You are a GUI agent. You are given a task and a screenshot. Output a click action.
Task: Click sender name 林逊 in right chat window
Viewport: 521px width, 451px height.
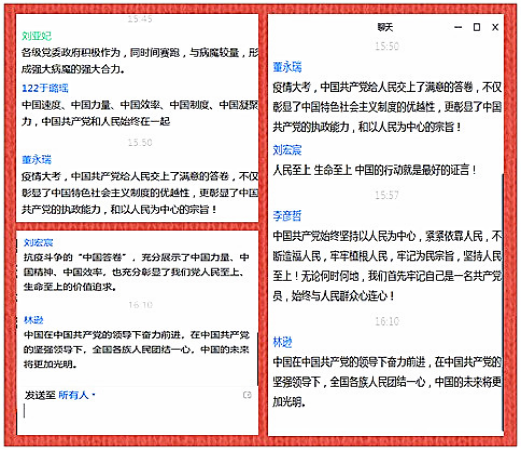[283, 342]
